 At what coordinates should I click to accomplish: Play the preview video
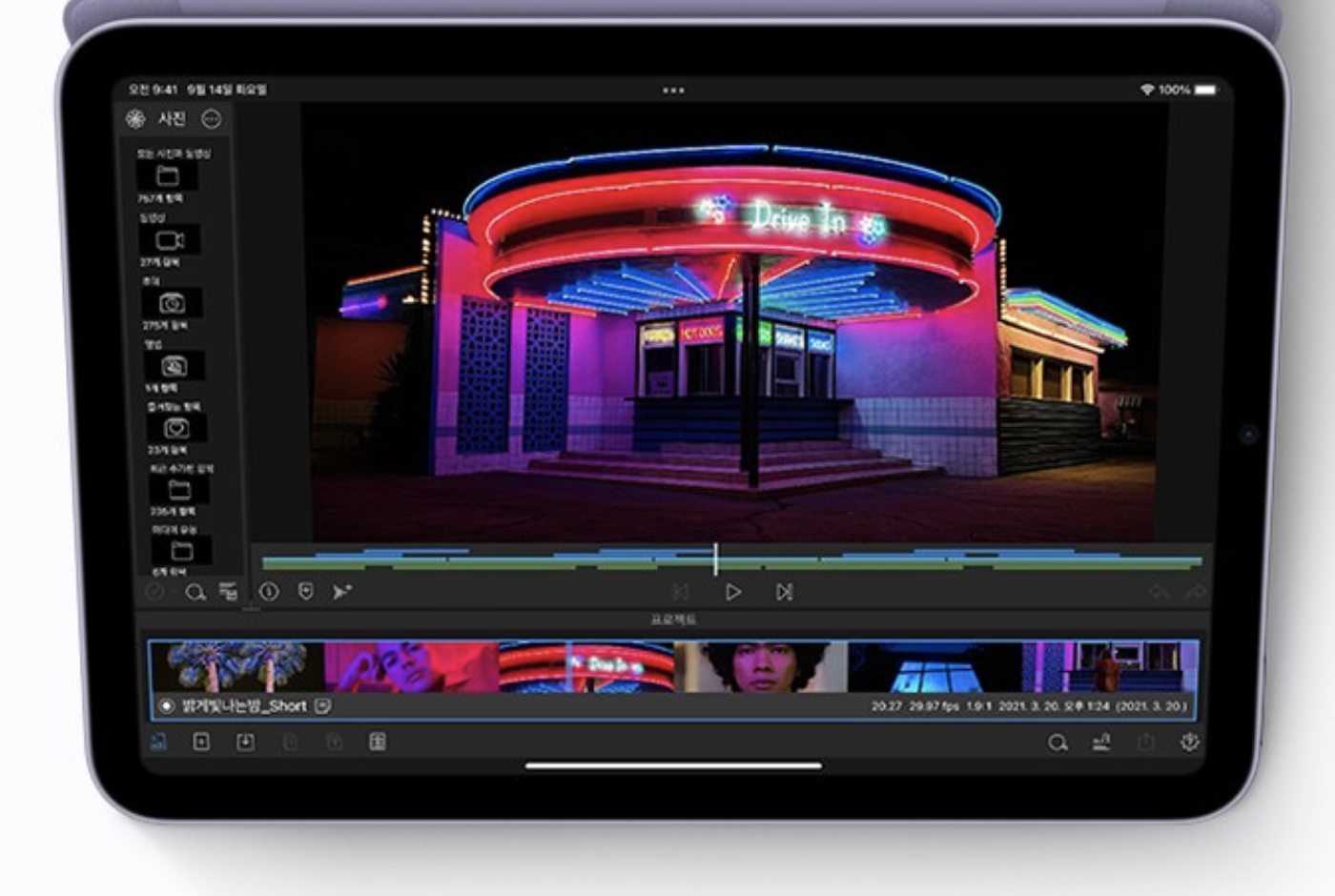click(732, 592)
